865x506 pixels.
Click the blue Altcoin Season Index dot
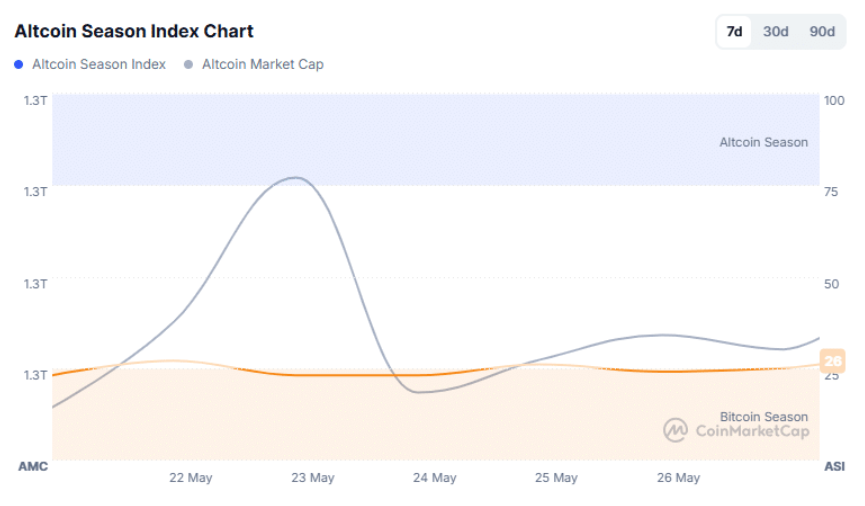tap(19, 64)
